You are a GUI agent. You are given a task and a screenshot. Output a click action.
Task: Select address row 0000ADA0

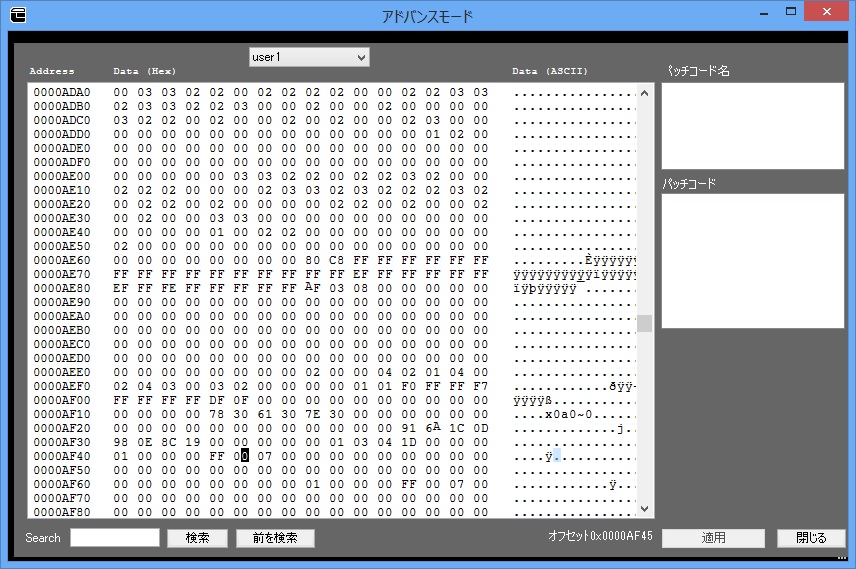coord(62,92)
